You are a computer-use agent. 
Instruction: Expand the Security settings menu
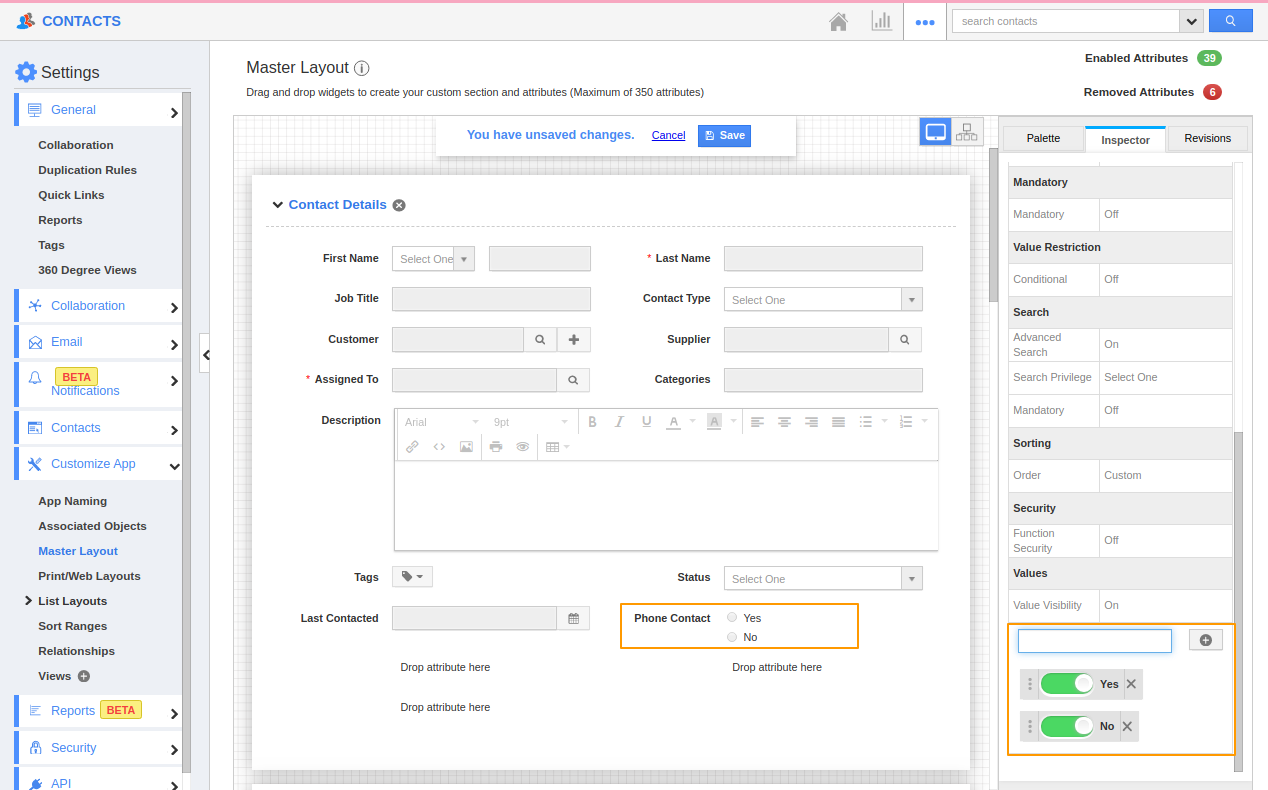coord(98,748)
